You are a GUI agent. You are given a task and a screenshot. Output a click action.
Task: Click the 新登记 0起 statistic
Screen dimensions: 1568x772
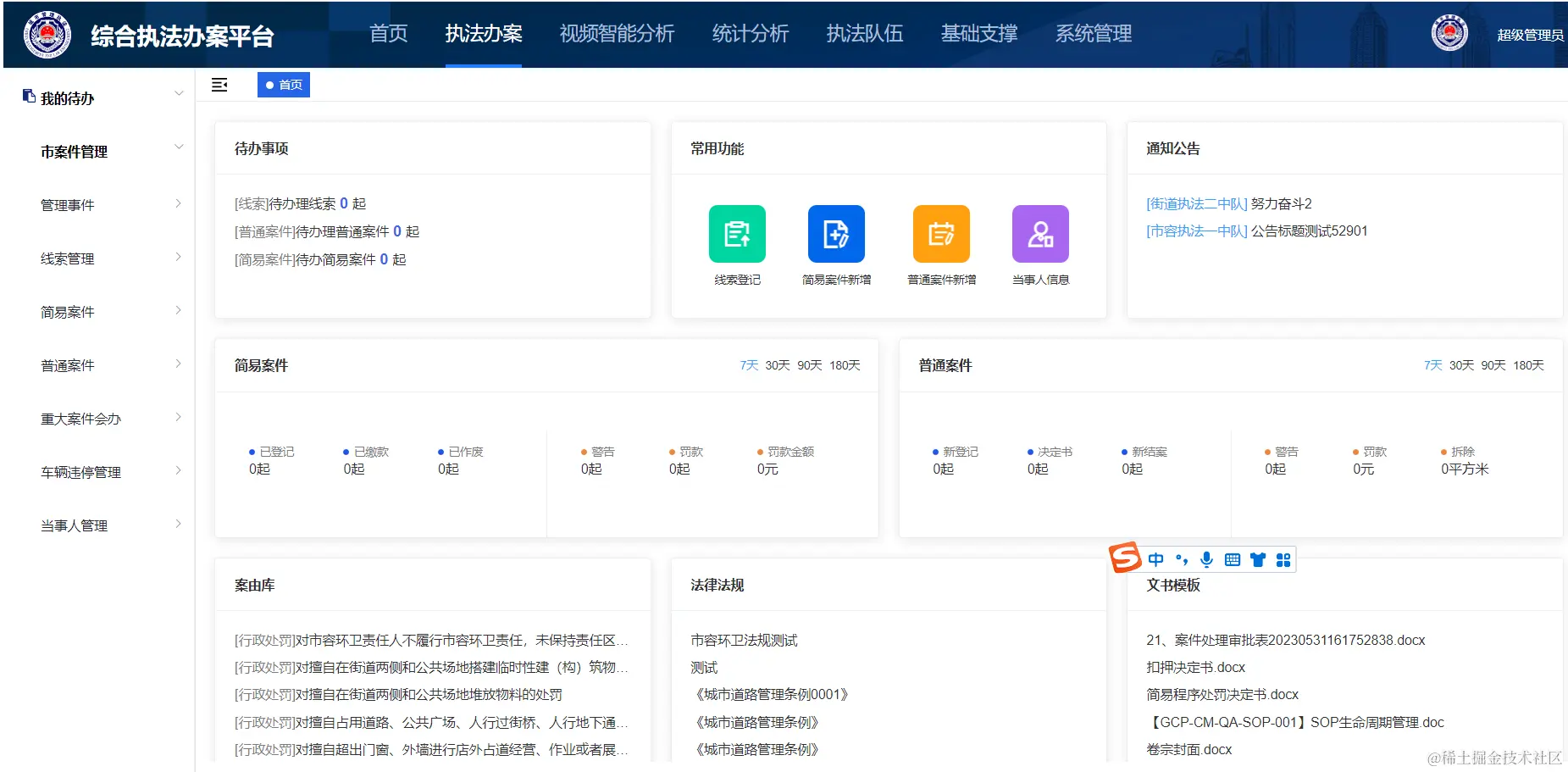[x=955, y=460]
